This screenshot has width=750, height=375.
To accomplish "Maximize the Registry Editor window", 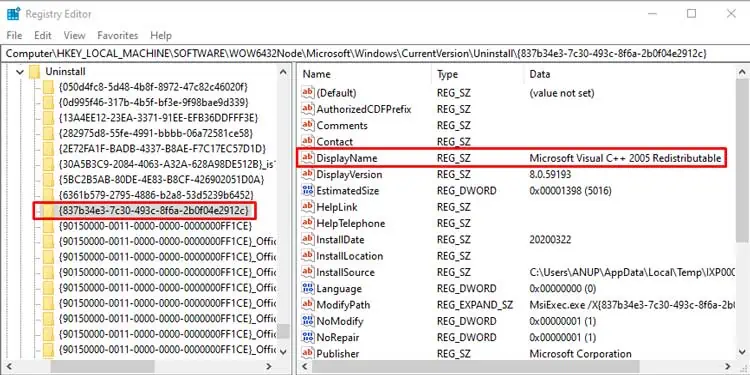I will 692,13.
